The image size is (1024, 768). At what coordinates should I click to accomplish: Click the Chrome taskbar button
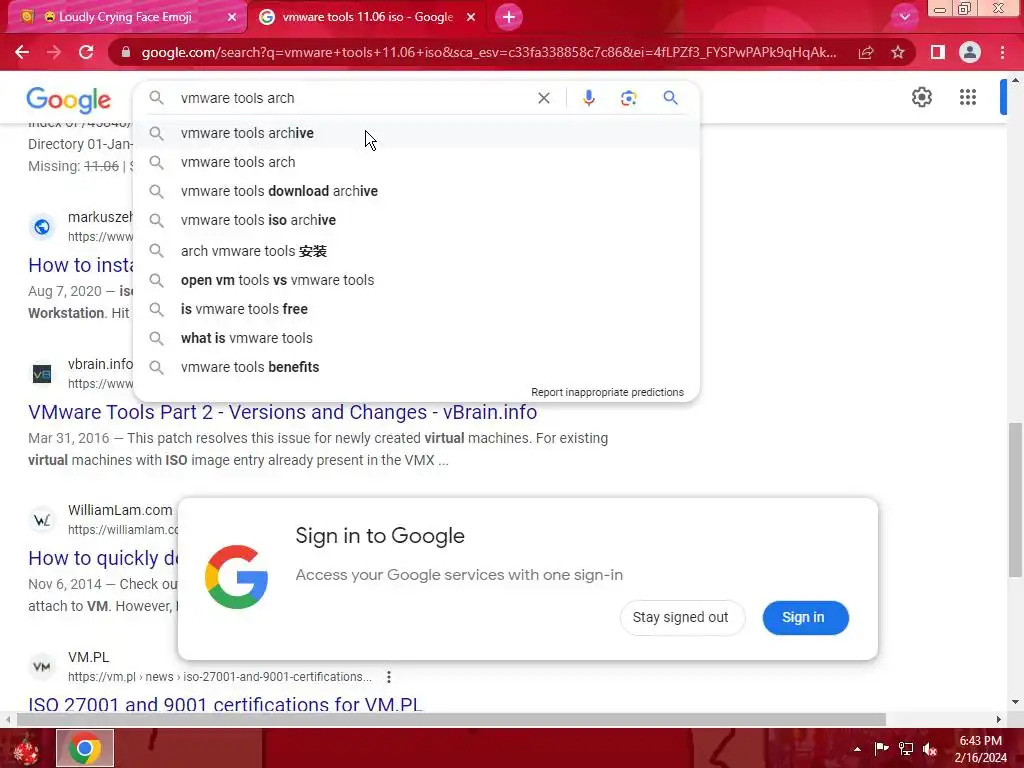click(x=85, y=748)
